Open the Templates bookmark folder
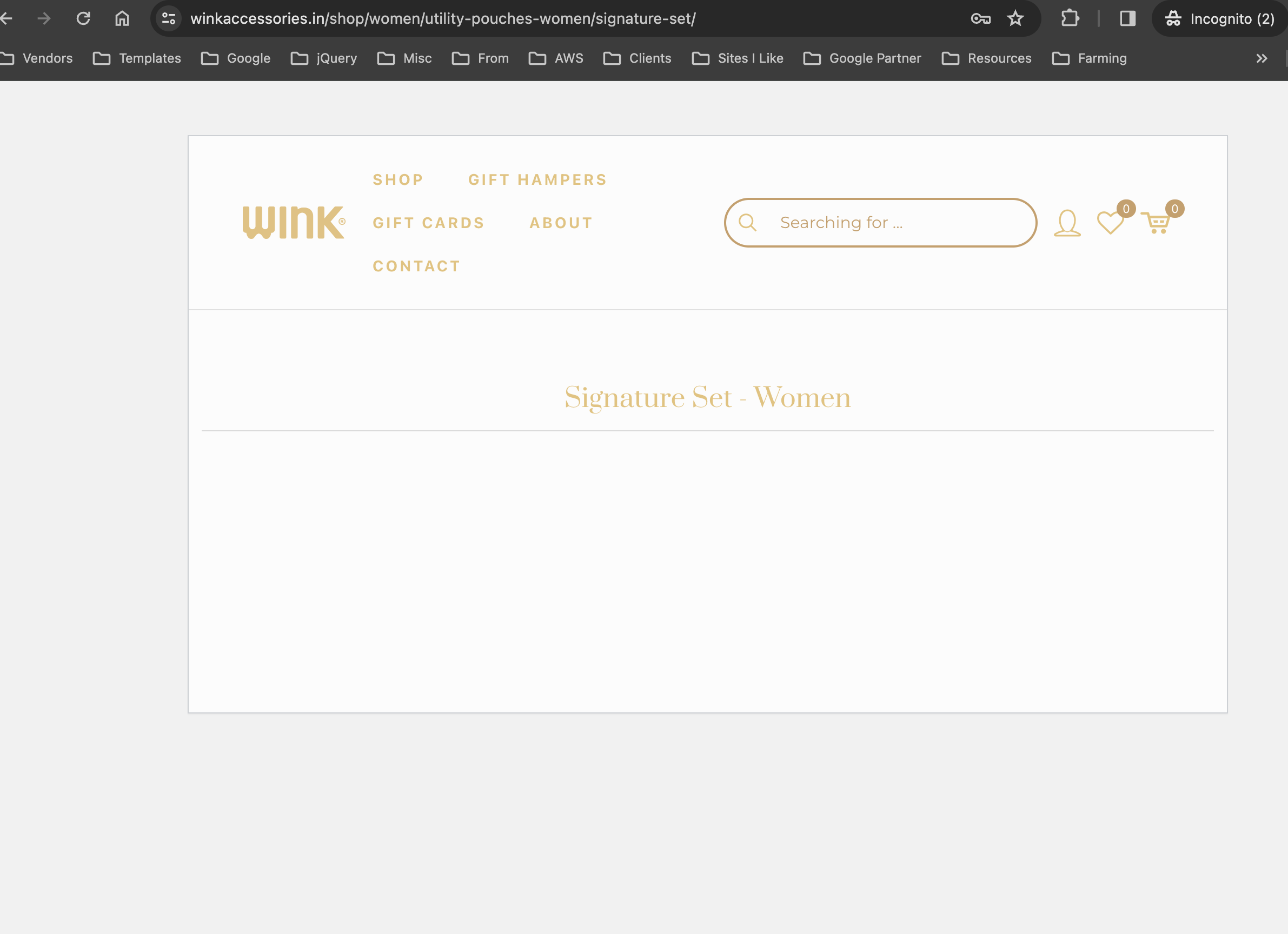The height and width of the screenshot is (934, 1288). click(x=137, y=58)
